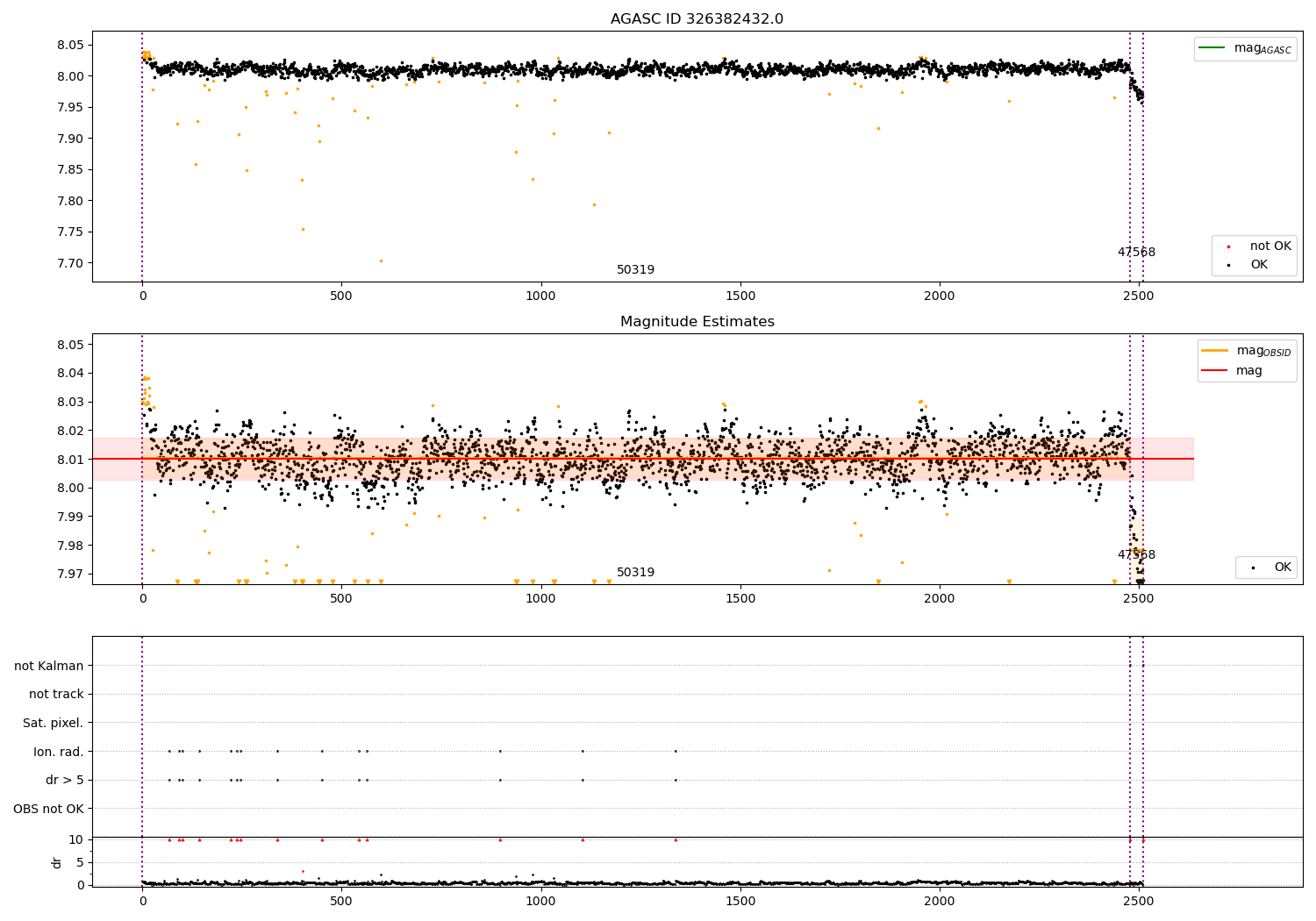The height and width of the screenshot is (921, 1316).
Task: Click the 'Sat. pixel.' row label
Action: click(x=54, y=723)
